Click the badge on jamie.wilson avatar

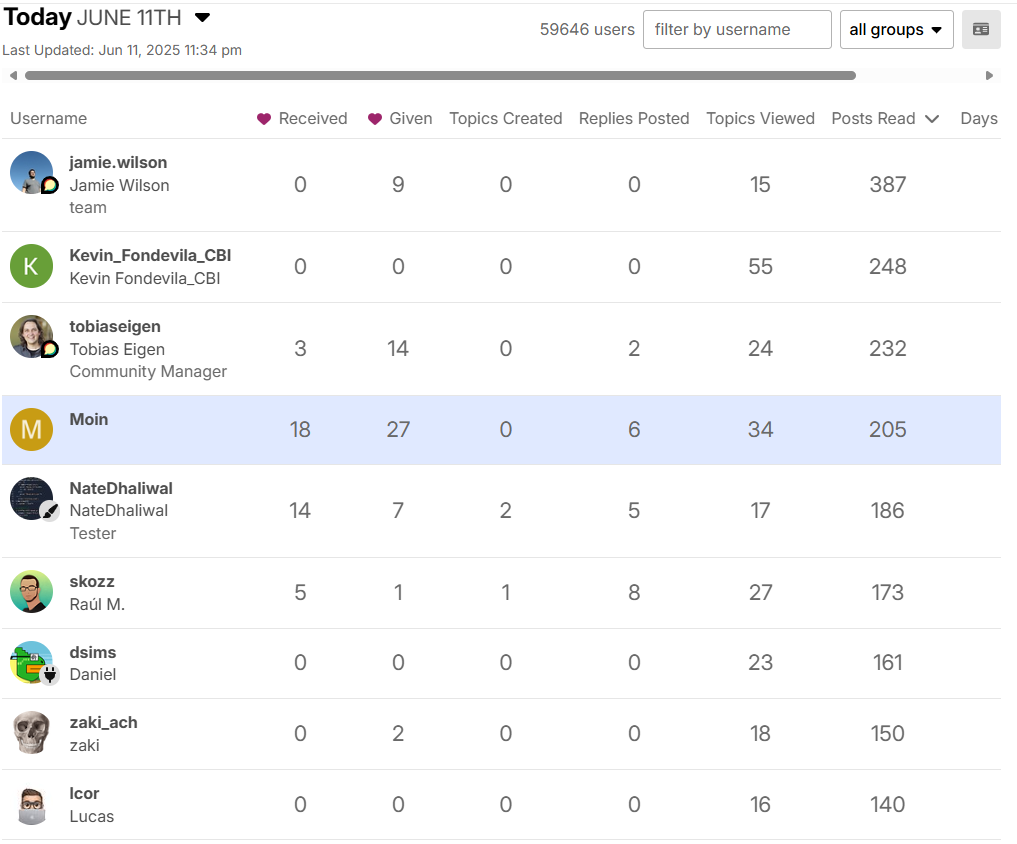(50, 186)
